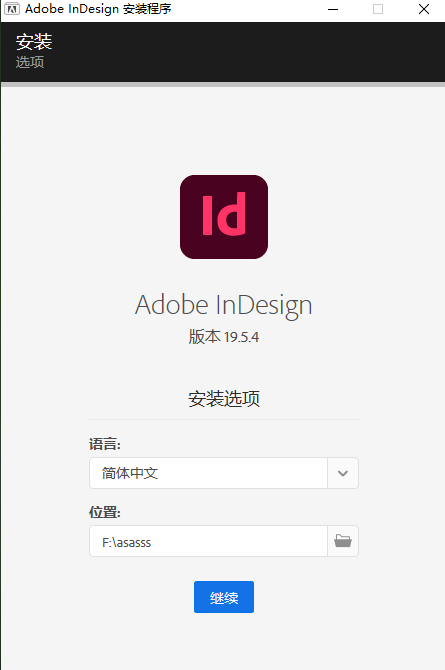Minimize the installer window
Screen dimensions: 445x670
(x=333, y=9)
